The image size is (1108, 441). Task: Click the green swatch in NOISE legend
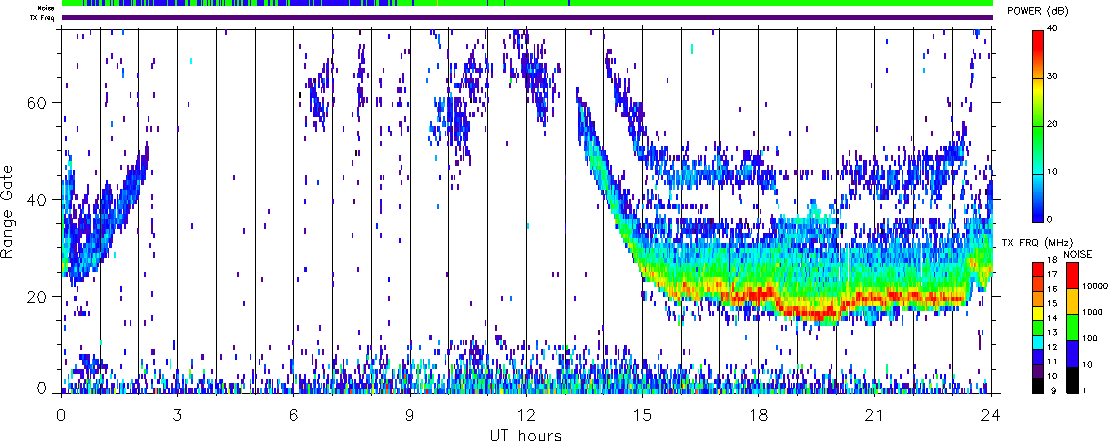click(1072, 327)
